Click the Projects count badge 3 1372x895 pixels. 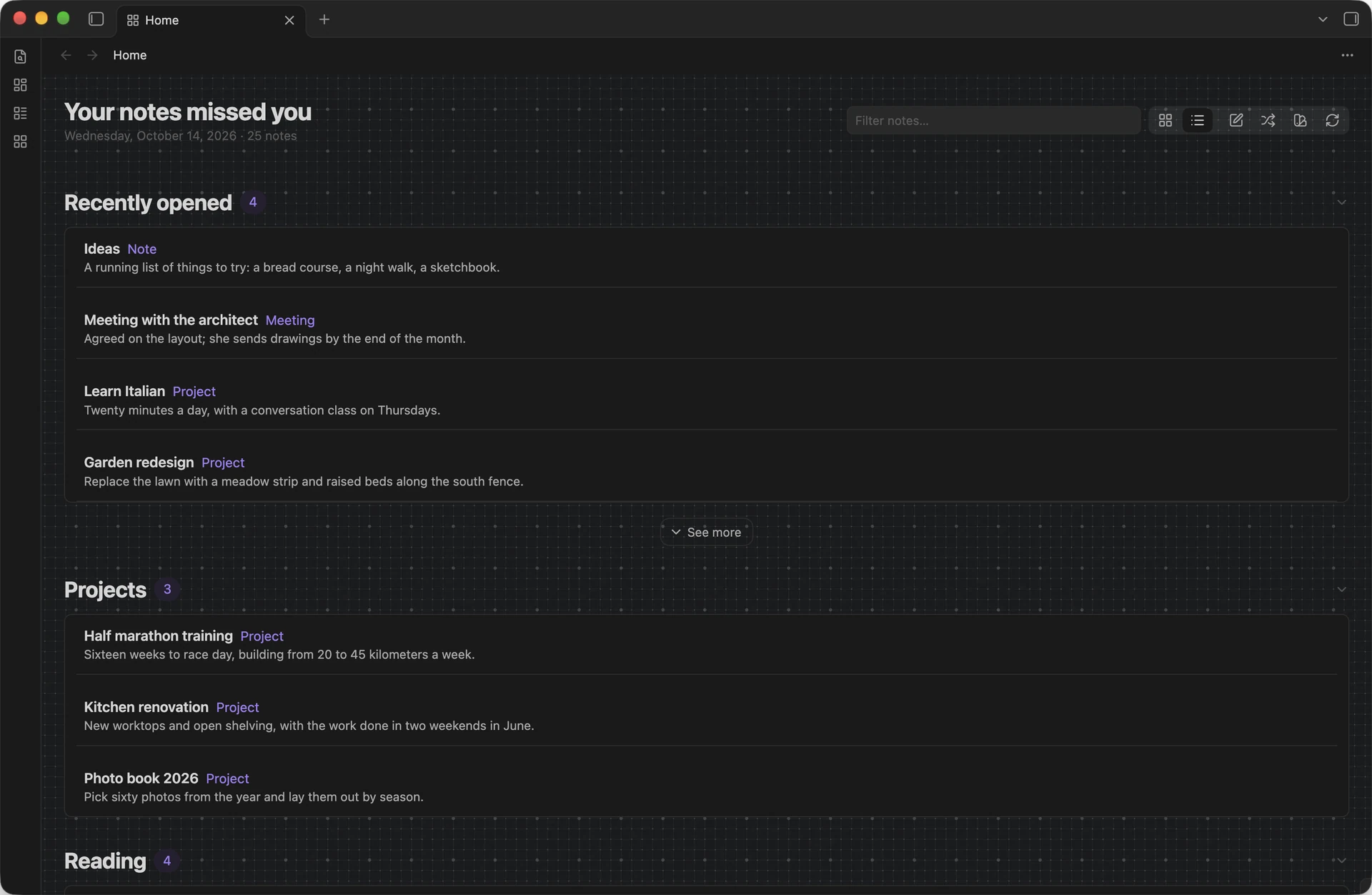[x=167, y=590]
